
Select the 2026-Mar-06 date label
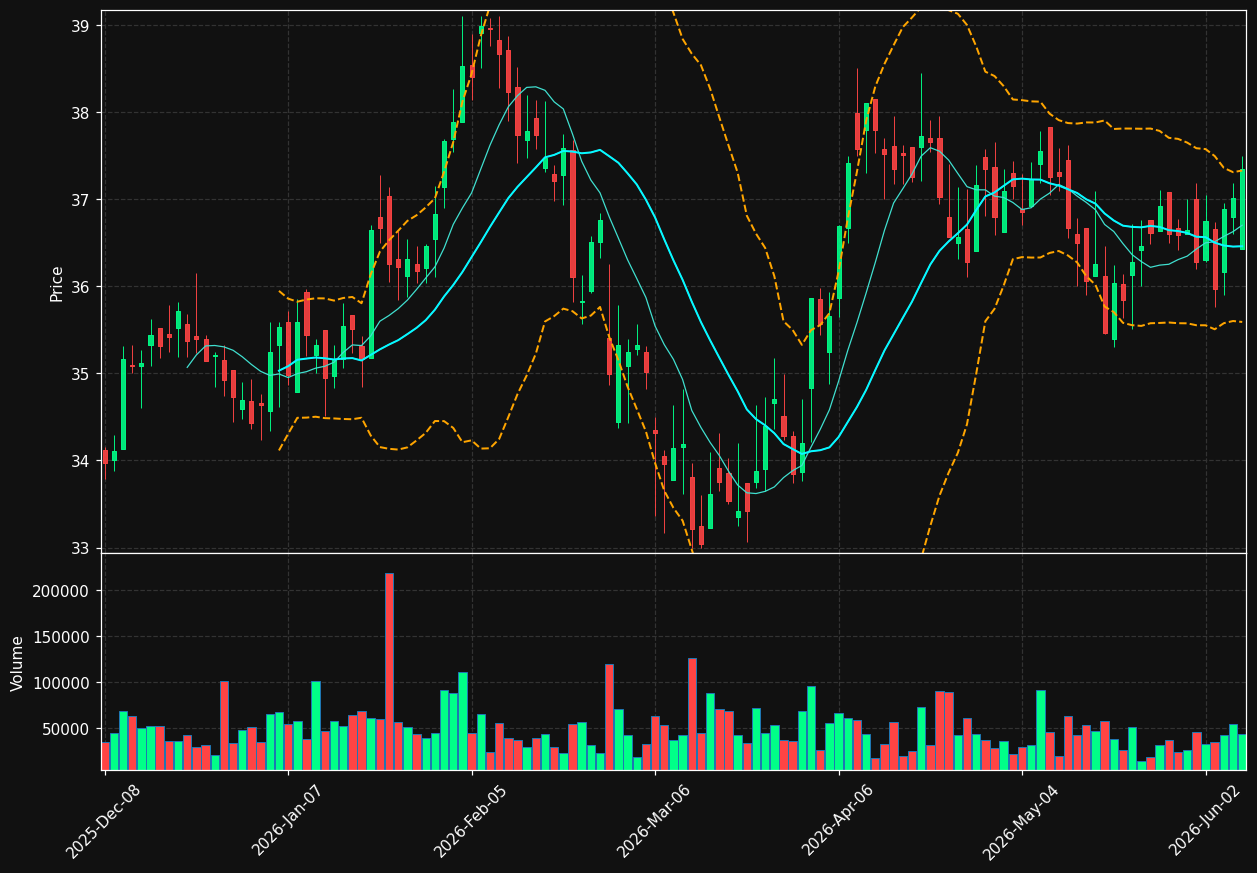(654, 821)
